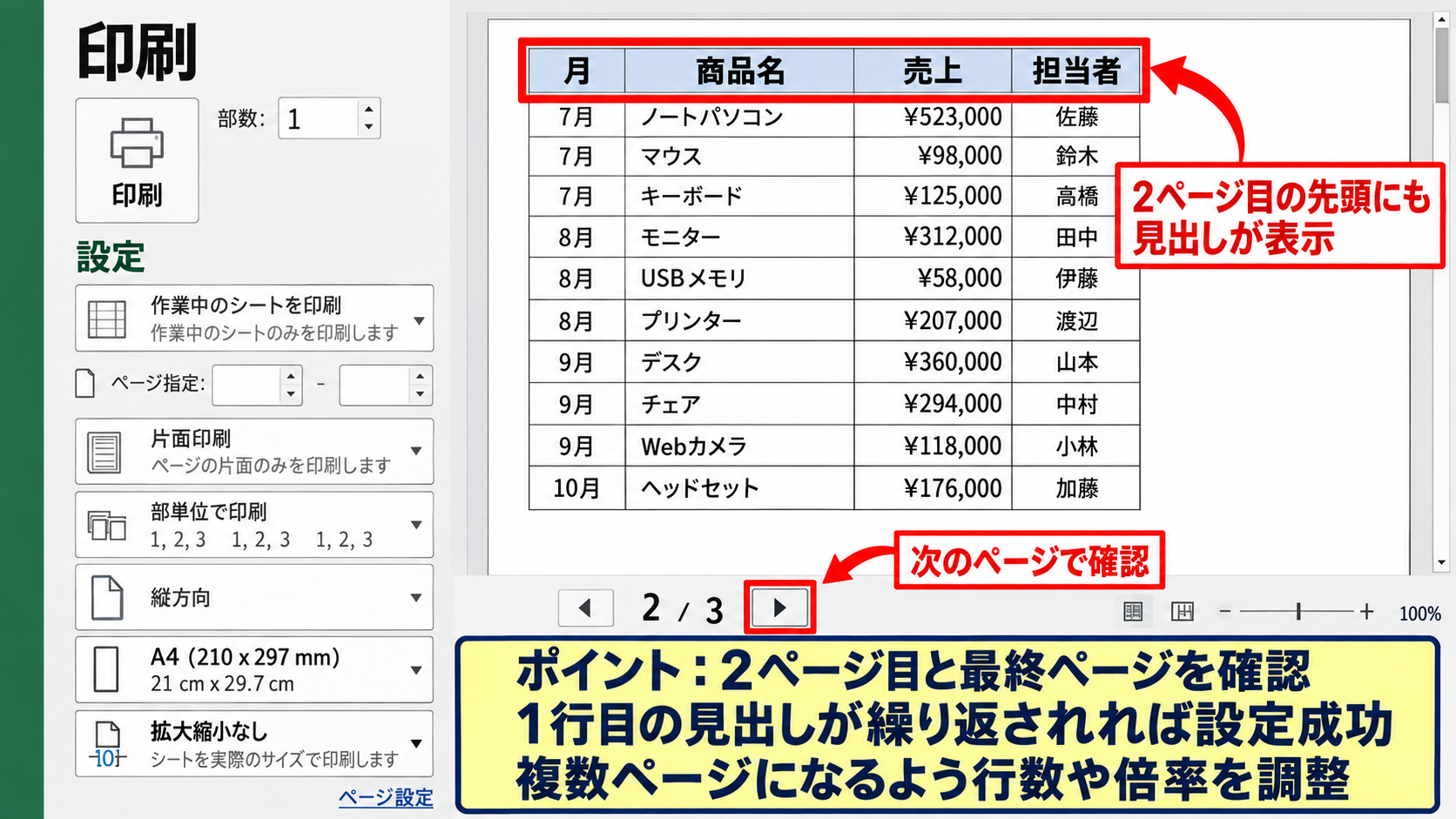The image size is (1456, 819).
Task: Increase copies with 部数 up arrow
Action: [369, 110]
